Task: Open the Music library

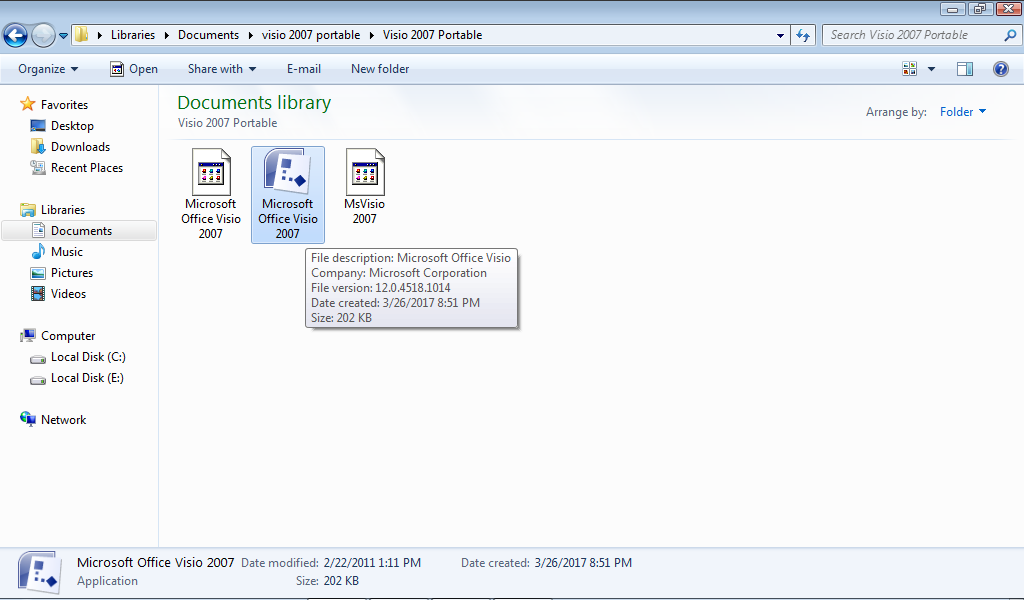Action: 67,252
